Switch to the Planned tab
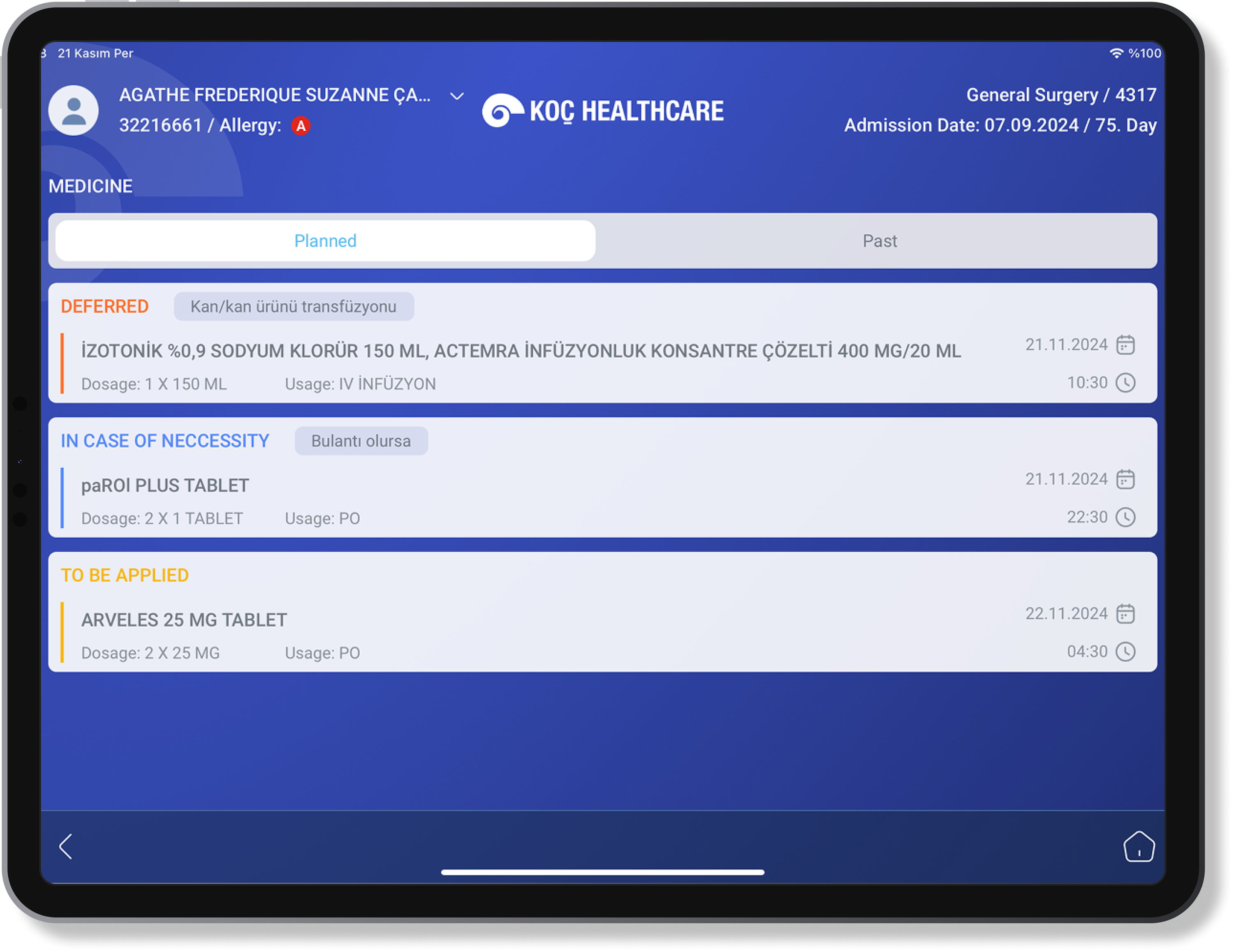 325,241
